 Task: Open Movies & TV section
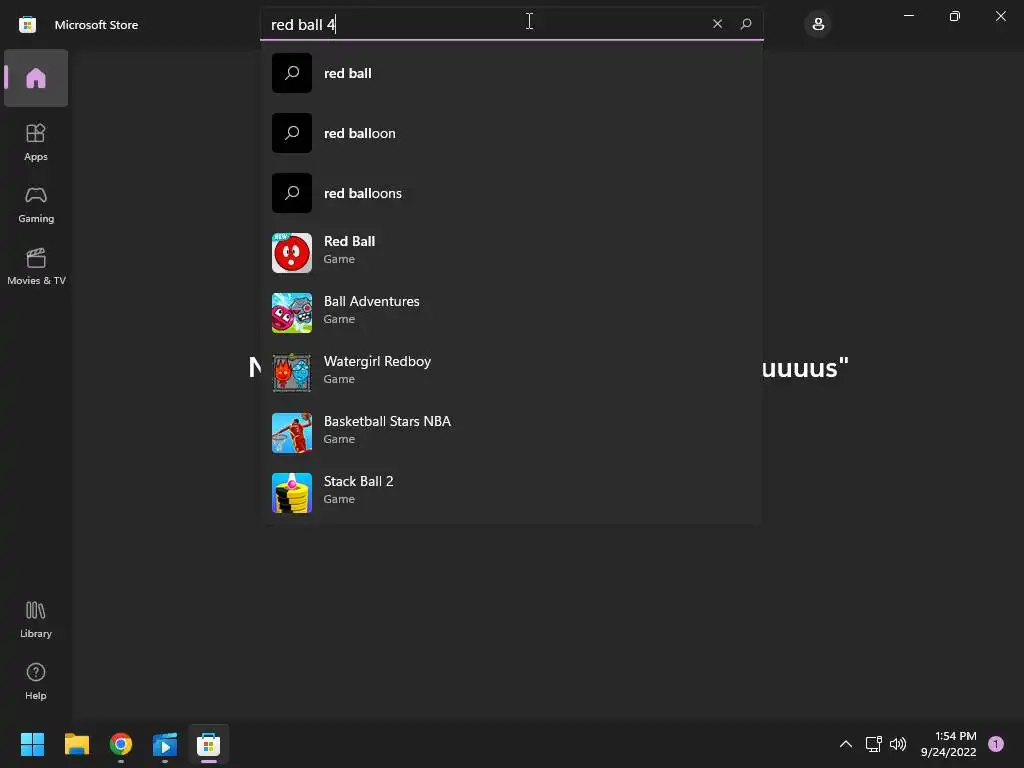(x=36, y=266)
